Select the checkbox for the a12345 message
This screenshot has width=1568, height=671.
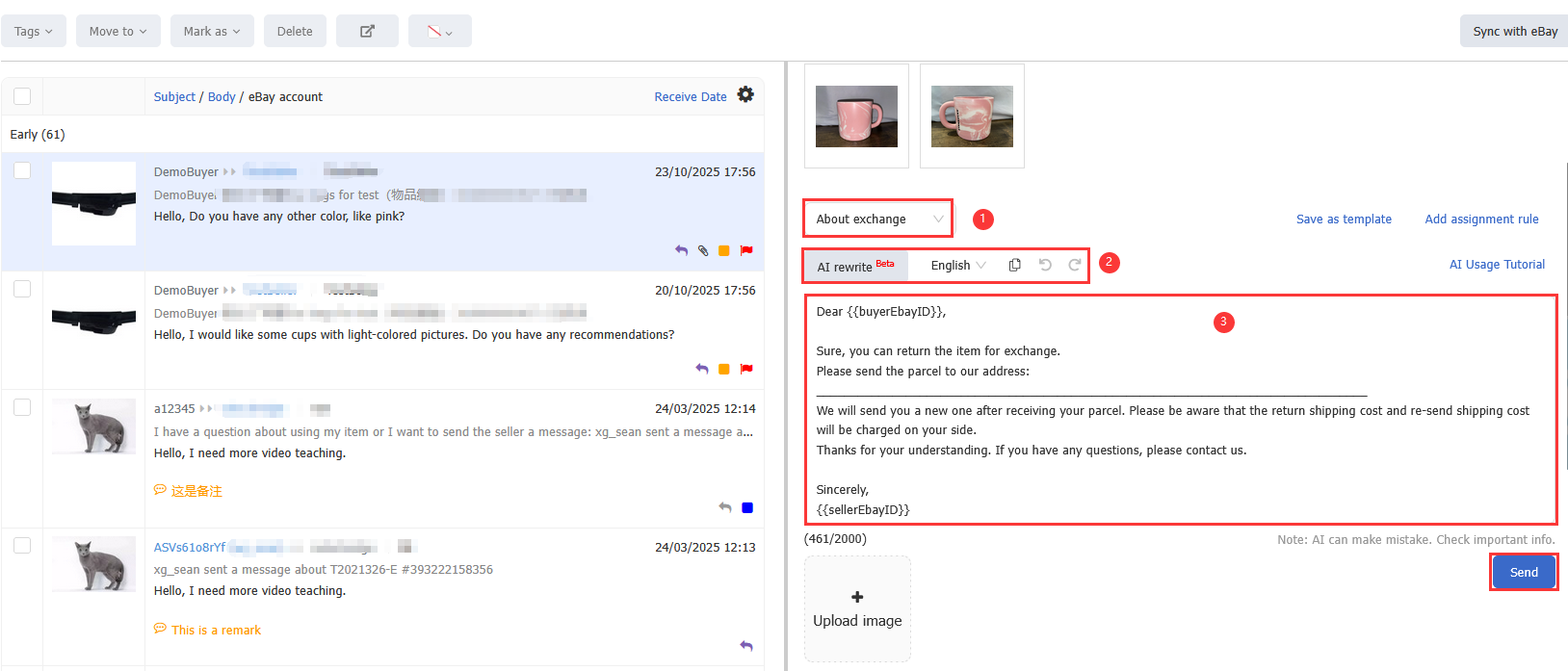click(22, 407)
